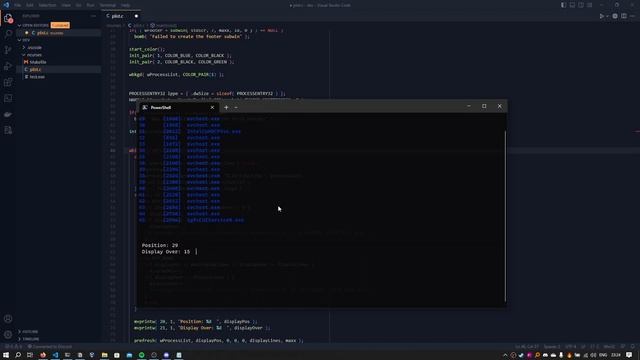Open the Remote Explorer view in activity bar

8,98
